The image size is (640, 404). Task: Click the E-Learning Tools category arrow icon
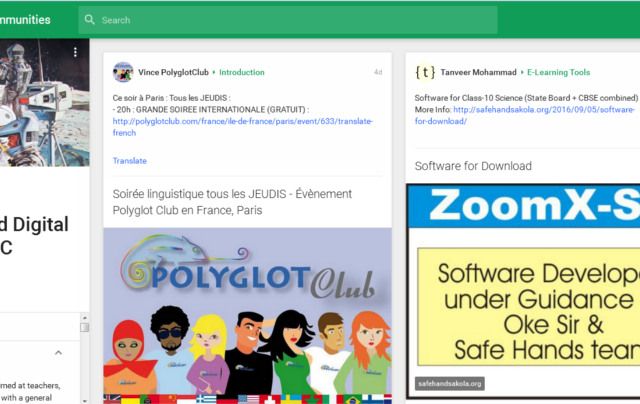pyautogui.click(x=522, y=72)
